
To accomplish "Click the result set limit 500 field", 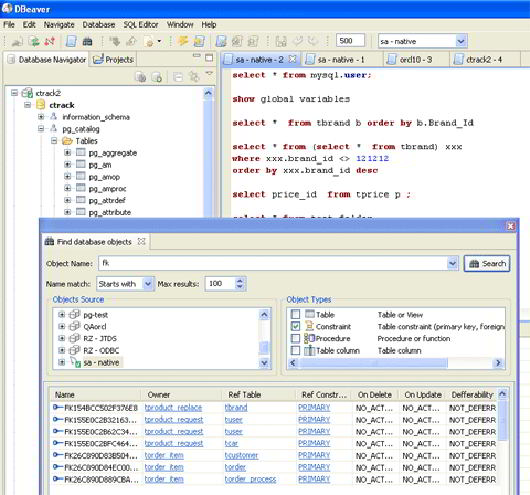I will tap(350, 41).
